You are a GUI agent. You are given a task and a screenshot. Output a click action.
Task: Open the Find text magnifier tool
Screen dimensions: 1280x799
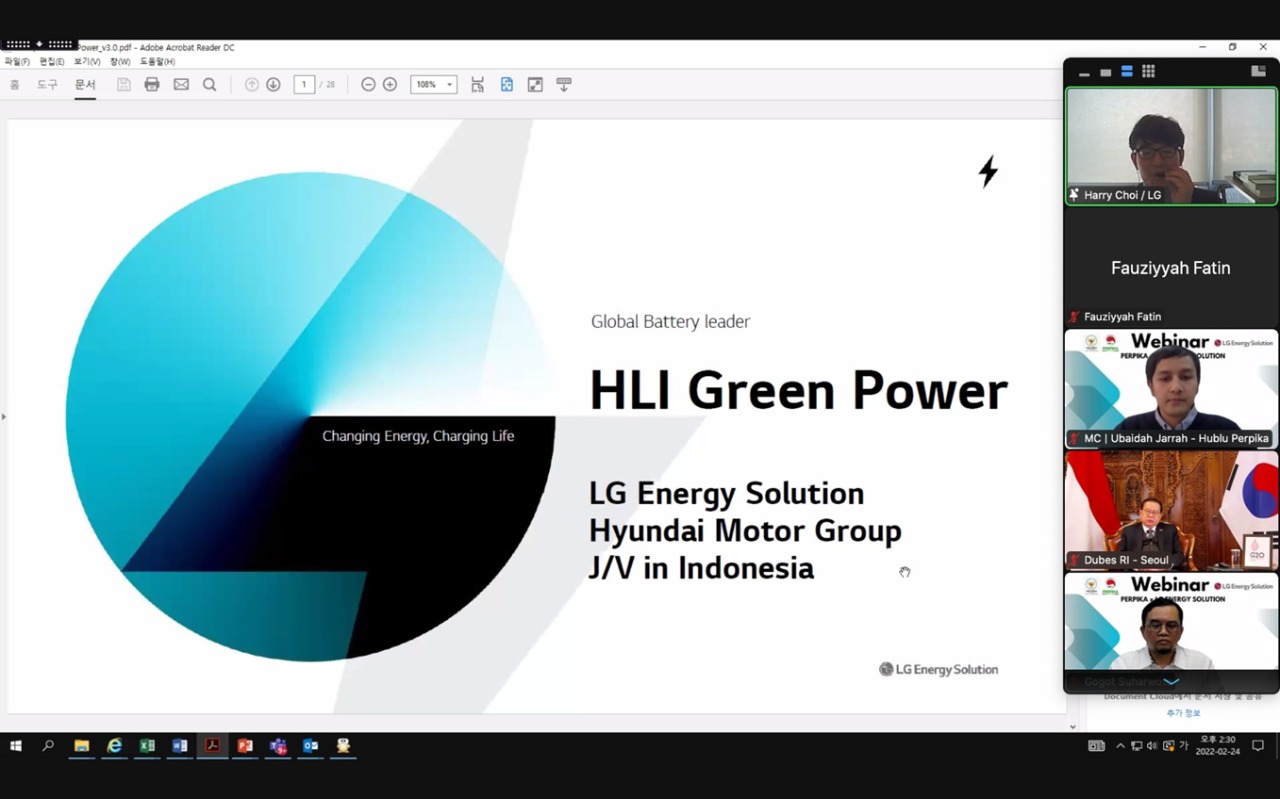tap(210, 85)
